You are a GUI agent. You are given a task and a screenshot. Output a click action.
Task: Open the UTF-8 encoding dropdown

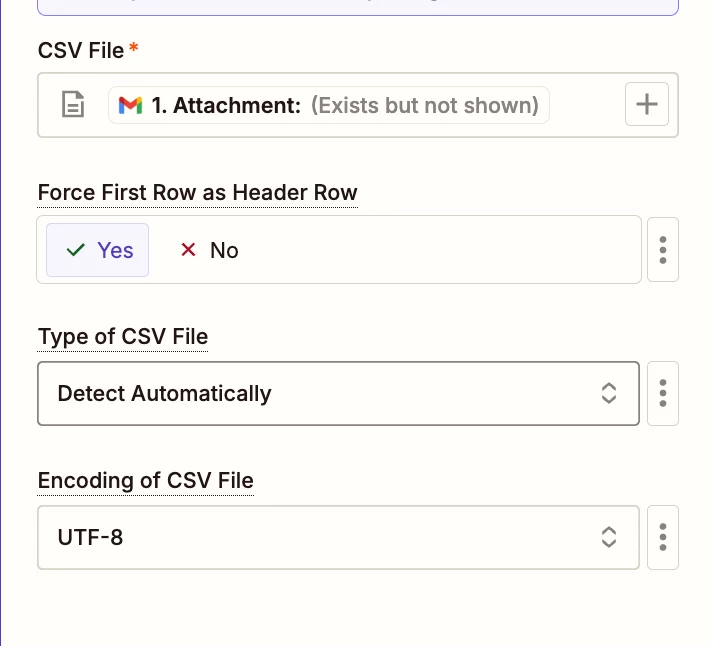click(338, 537)
